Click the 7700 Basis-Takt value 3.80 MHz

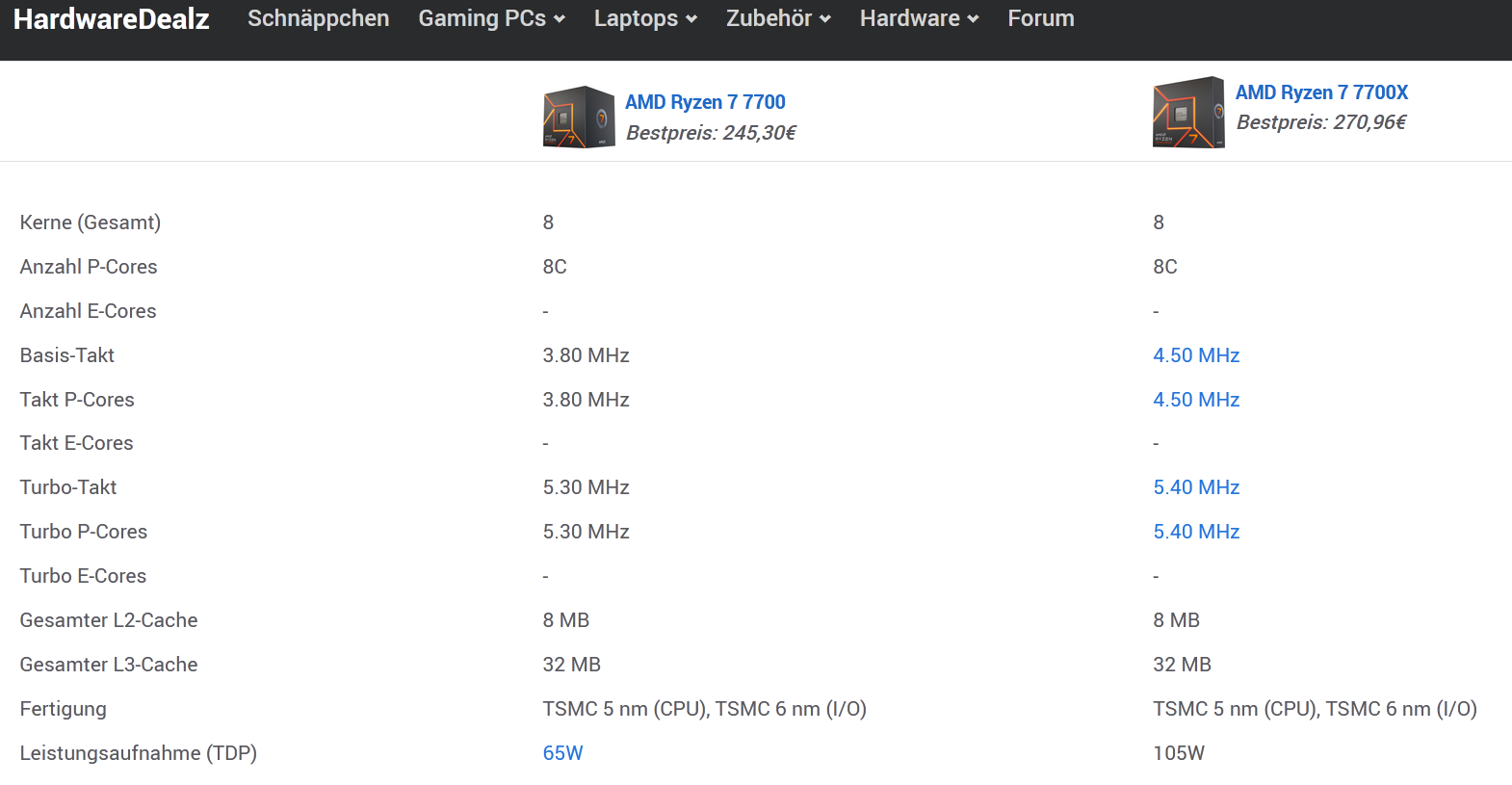tap(586, 355)
